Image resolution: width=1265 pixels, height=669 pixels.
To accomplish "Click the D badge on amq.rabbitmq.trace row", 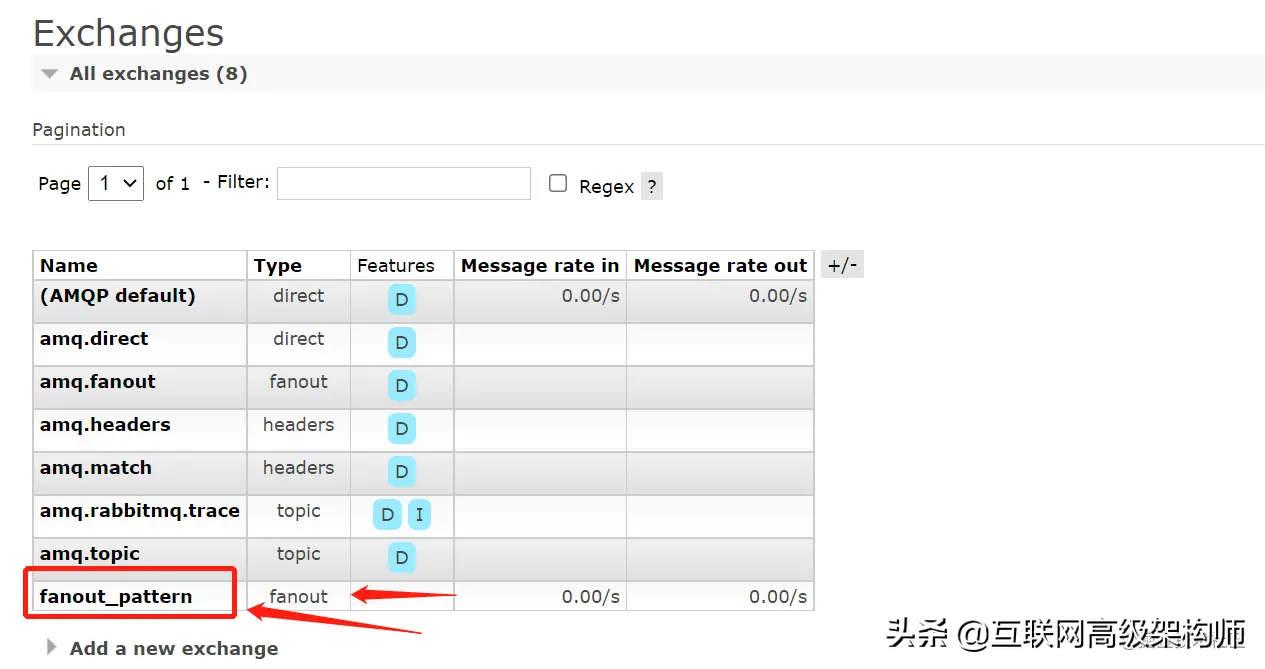I will (386, 514).
